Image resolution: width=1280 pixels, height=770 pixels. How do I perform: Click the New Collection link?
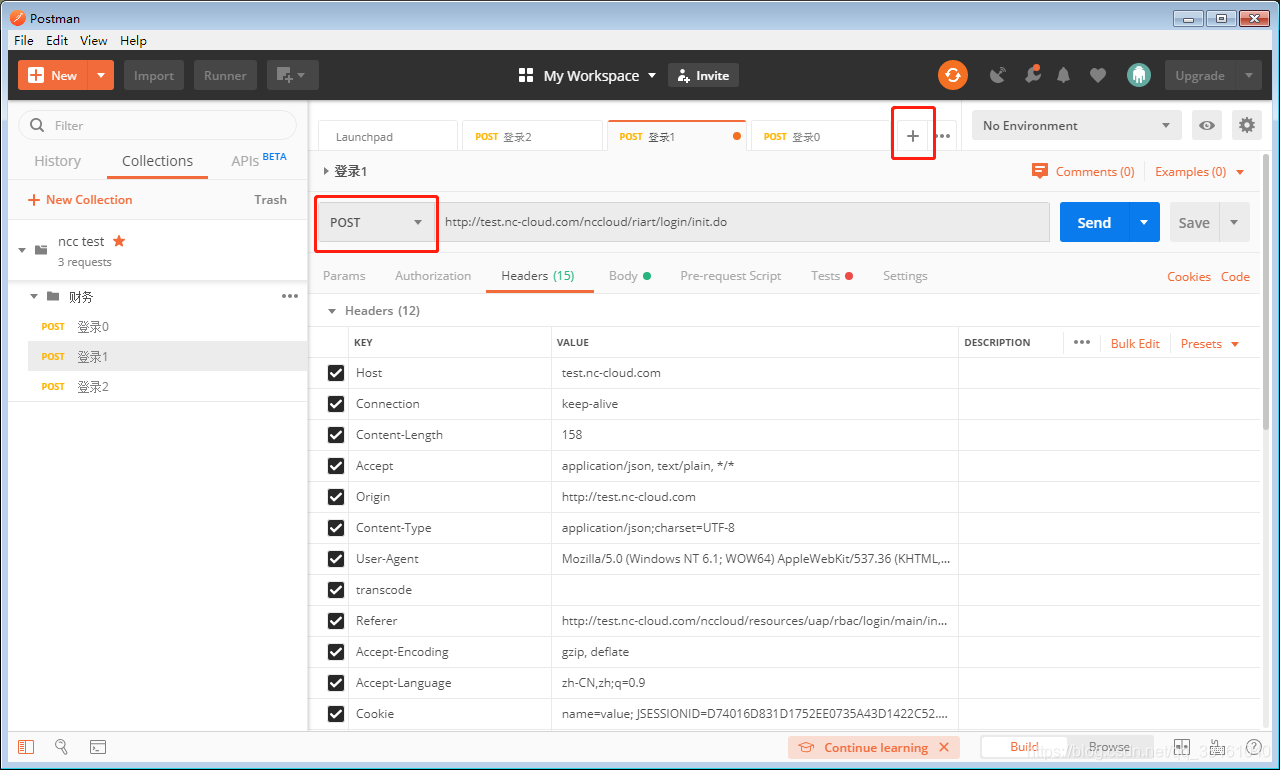80,200
